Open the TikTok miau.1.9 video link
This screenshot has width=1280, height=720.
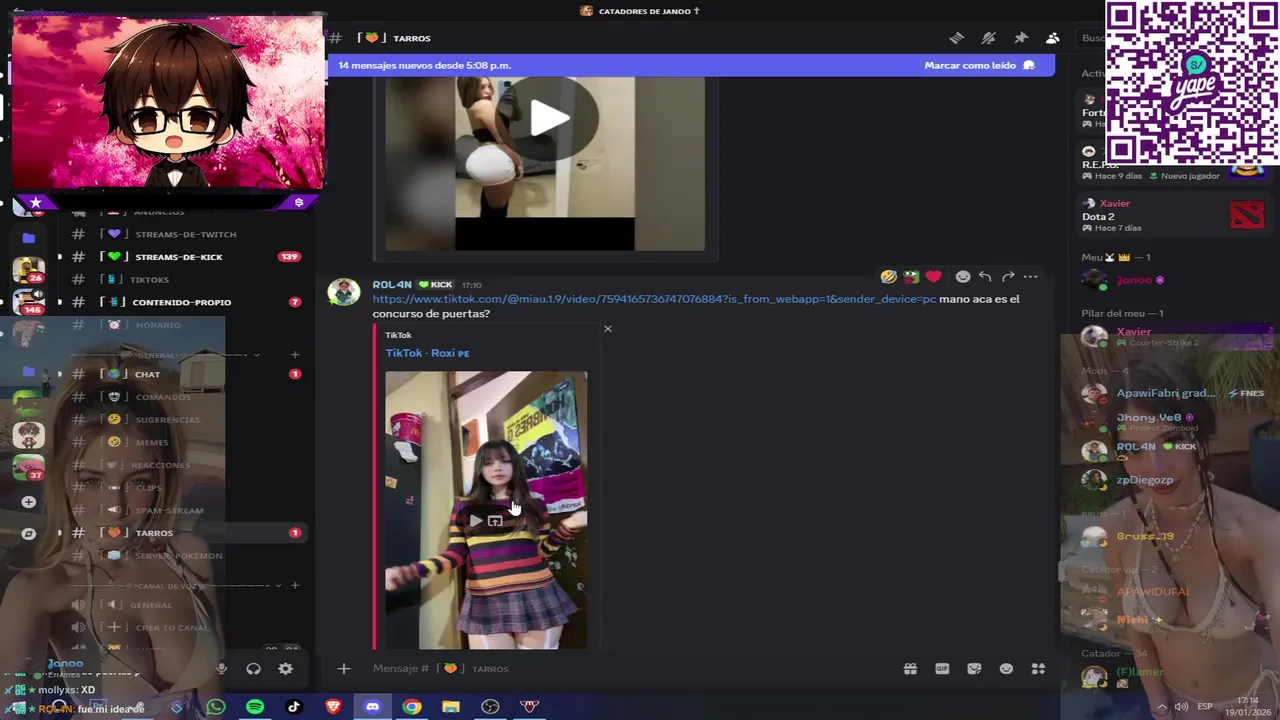pyautogui.click(x=654, y=299)
